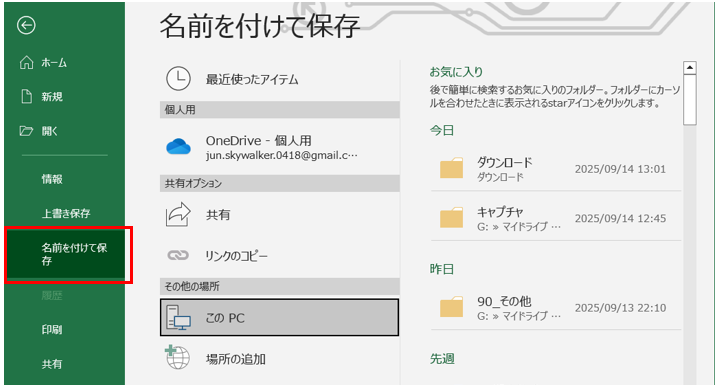Click the folder list scrollbar thumb

tap(690, 100)
